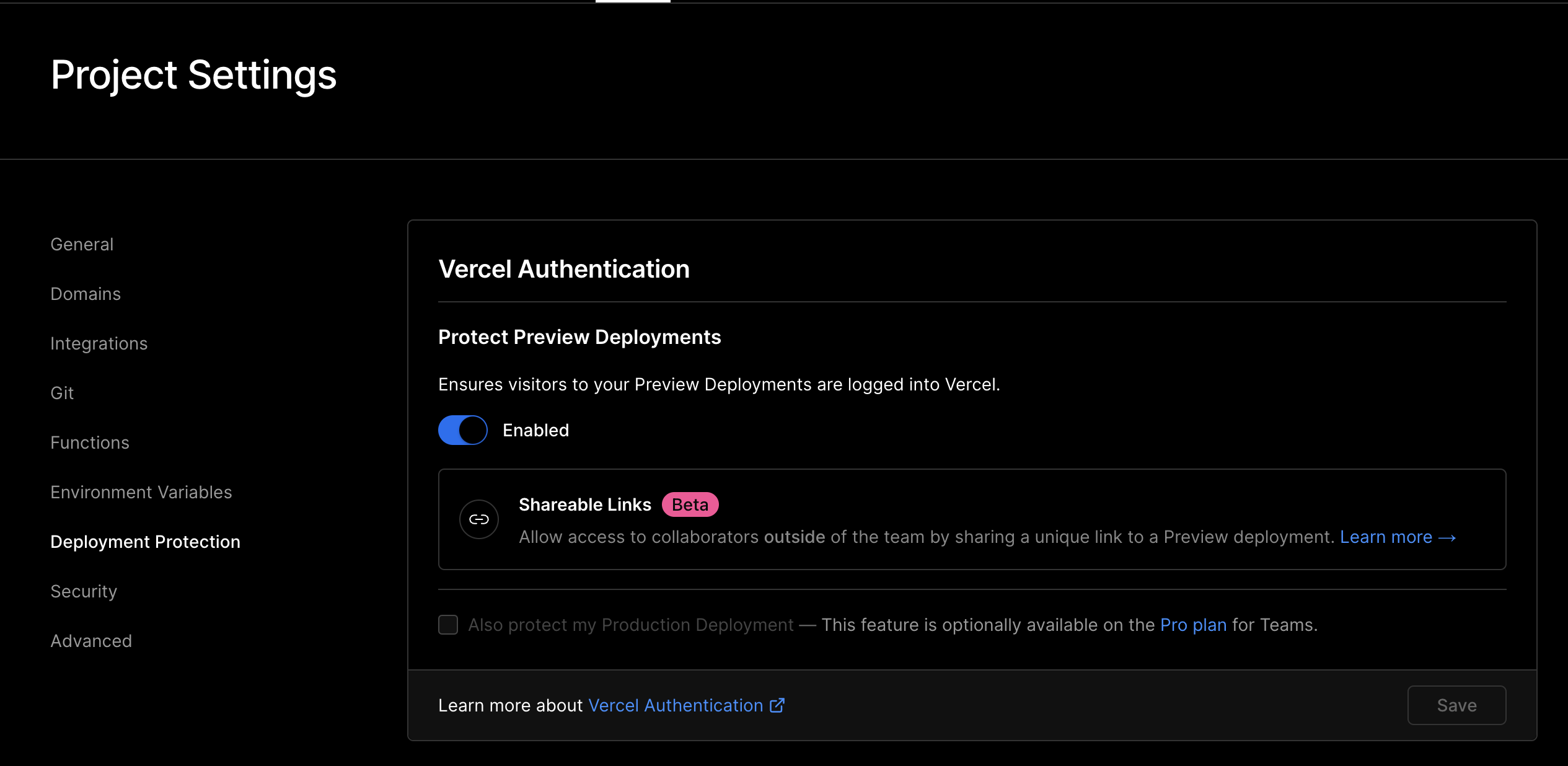
Task: Click the Shareable Links chain icon
Action: tap(478, 519)
